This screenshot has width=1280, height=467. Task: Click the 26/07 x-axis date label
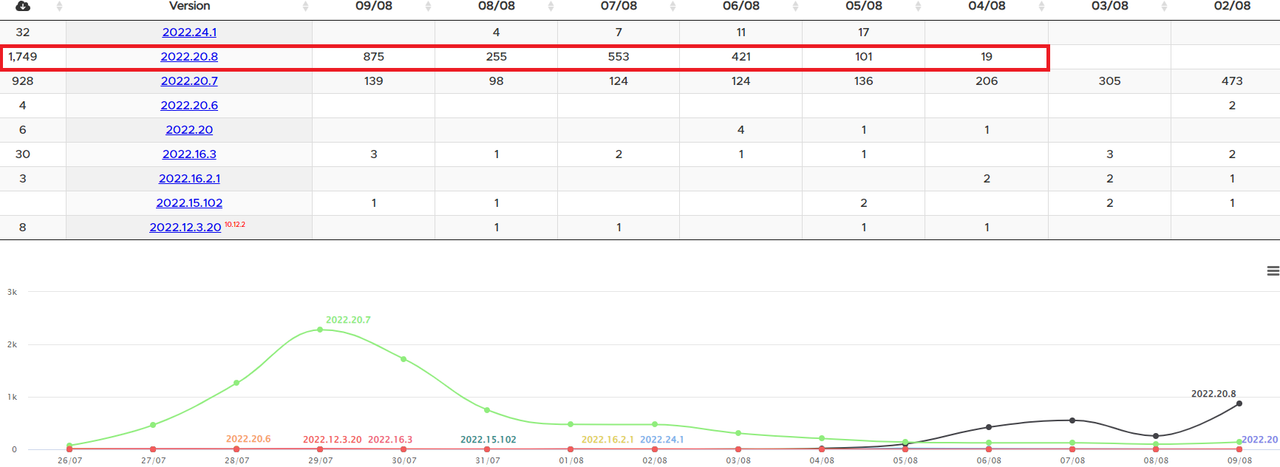coord(69,461)
